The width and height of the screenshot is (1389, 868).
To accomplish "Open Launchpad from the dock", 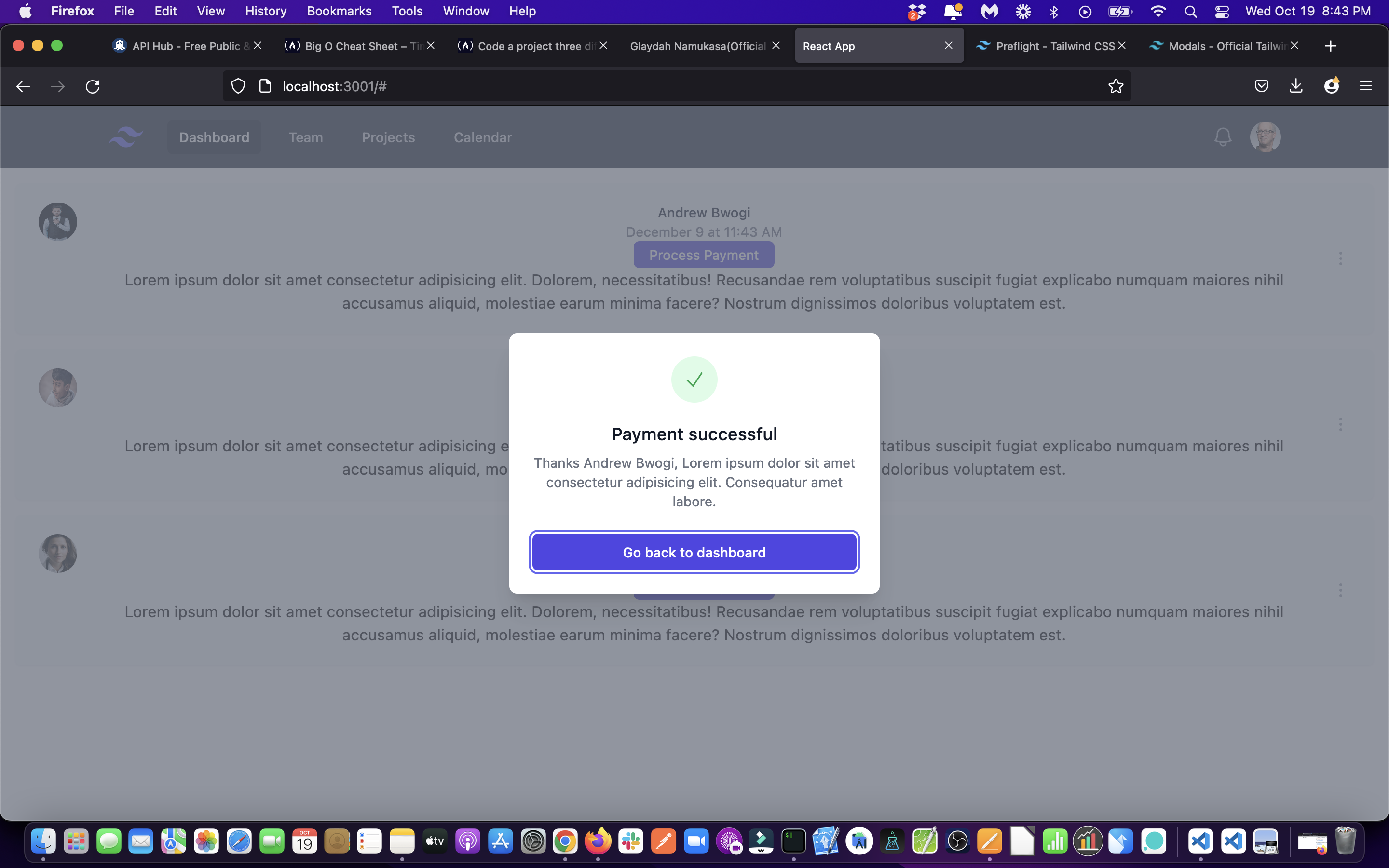I will coord(76,841).
